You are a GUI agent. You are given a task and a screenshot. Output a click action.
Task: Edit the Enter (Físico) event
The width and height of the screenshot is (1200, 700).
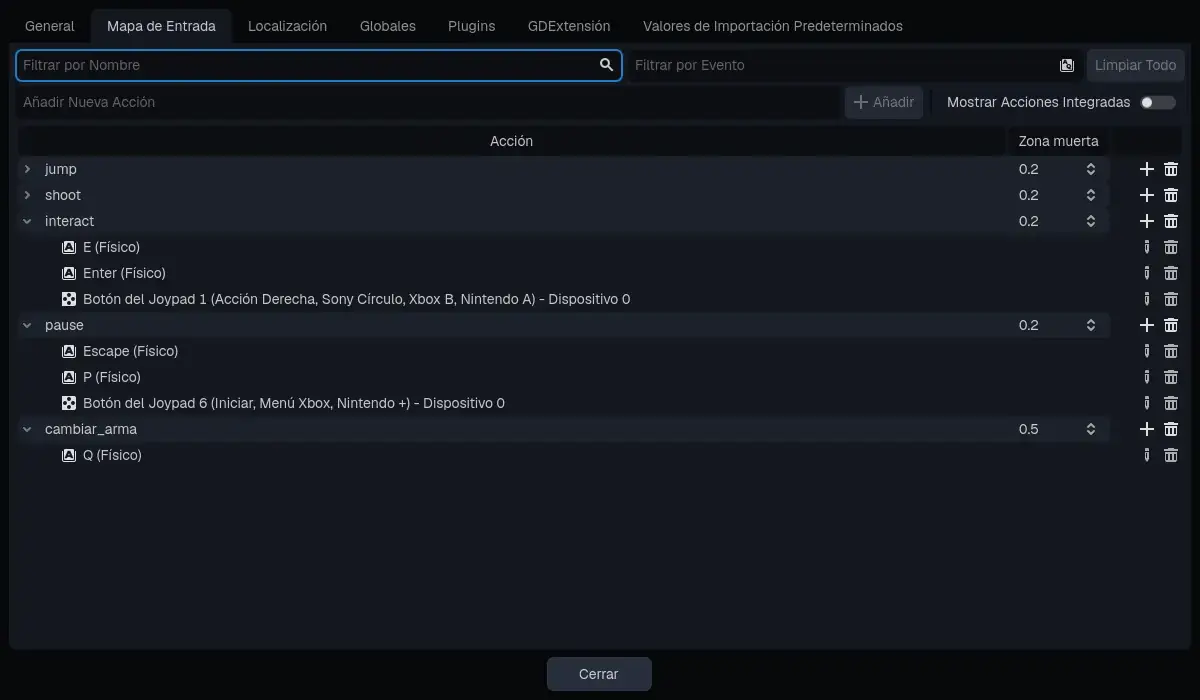[1147, 273]
